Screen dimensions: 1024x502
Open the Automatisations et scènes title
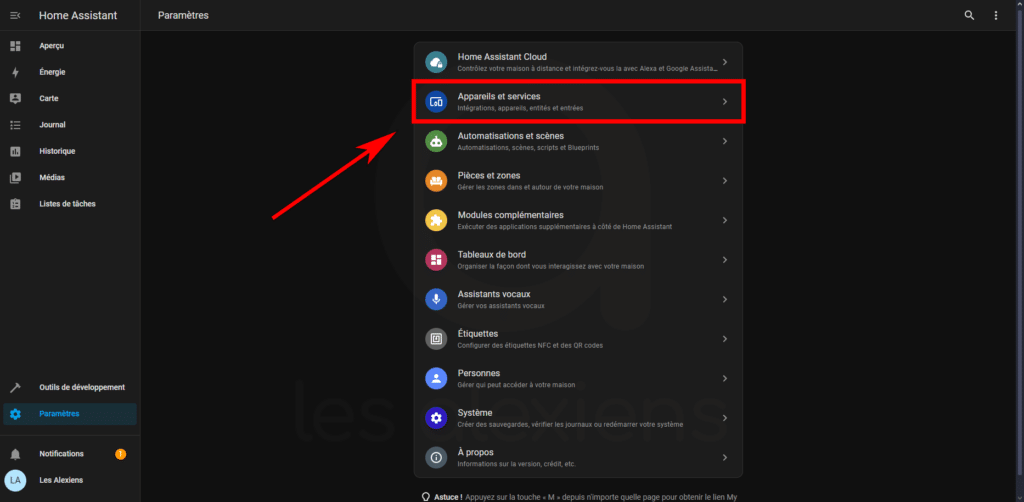point(511,136)
